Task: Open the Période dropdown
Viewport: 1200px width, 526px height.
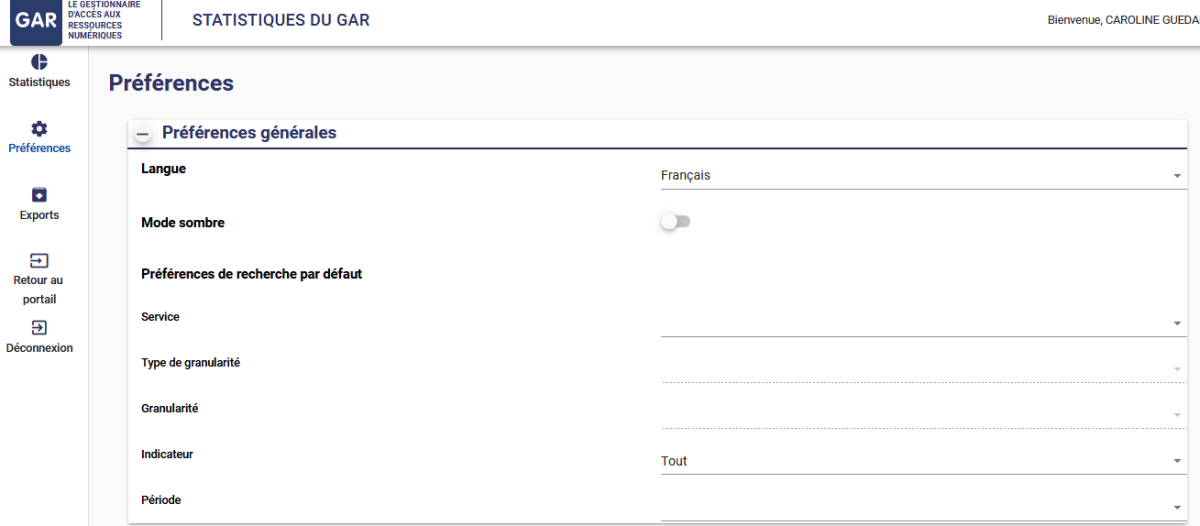Action: (x=920, y=506)
